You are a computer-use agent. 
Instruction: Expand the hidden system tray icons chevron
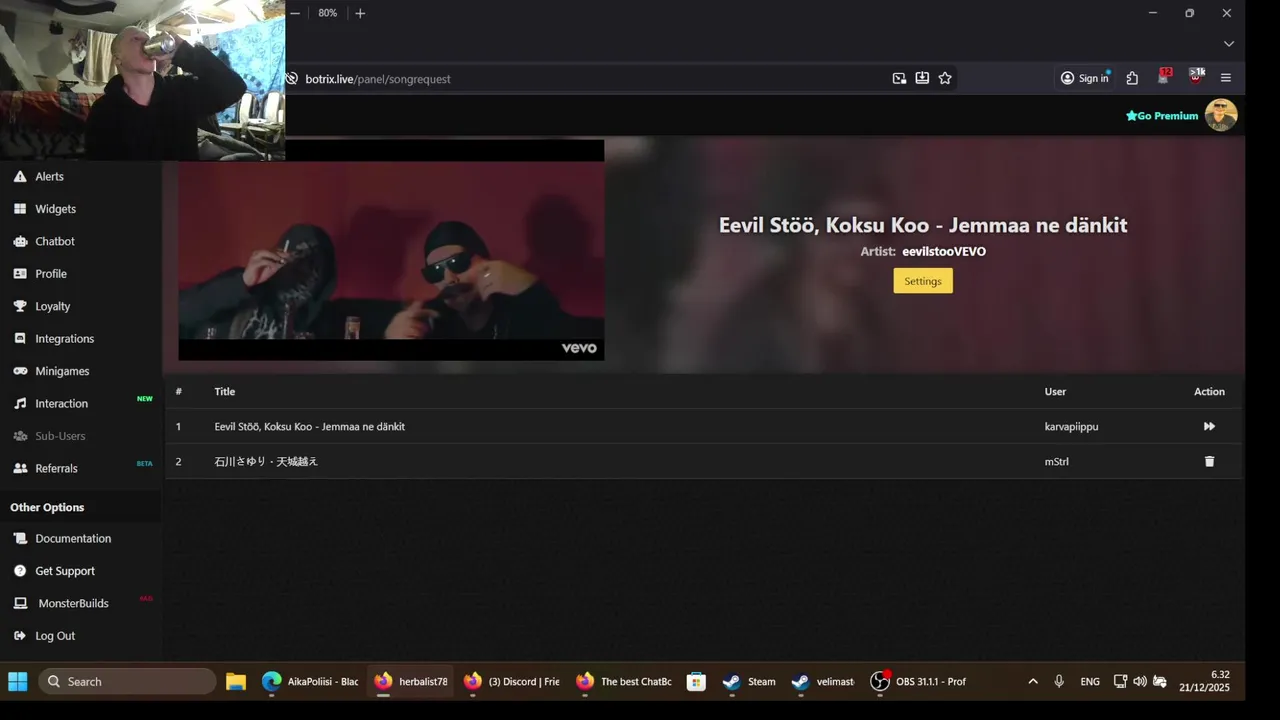point(1033,681)
